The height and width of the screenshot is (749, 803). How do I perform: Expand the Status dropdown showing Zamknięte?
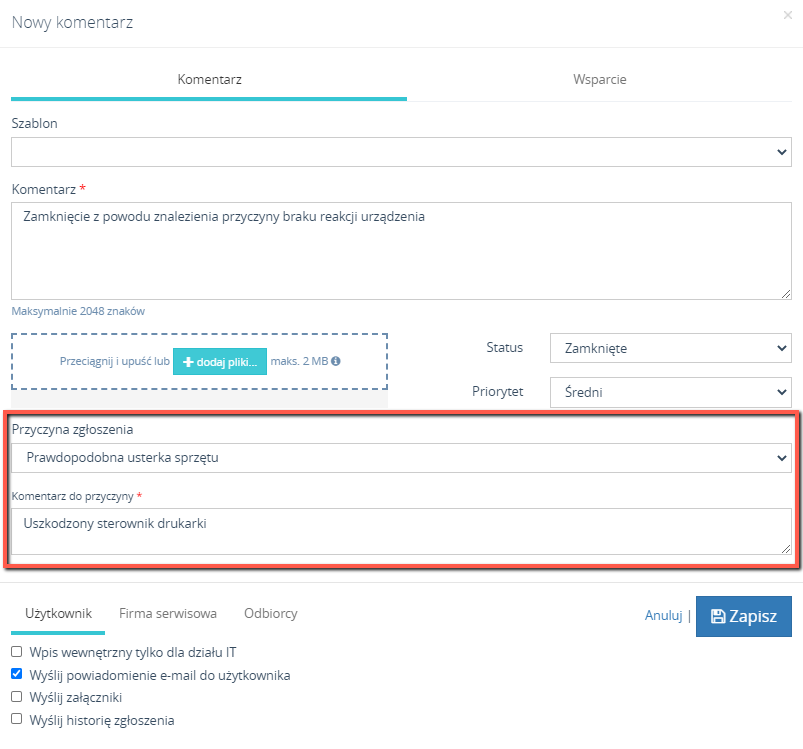(x=671, y=348)
